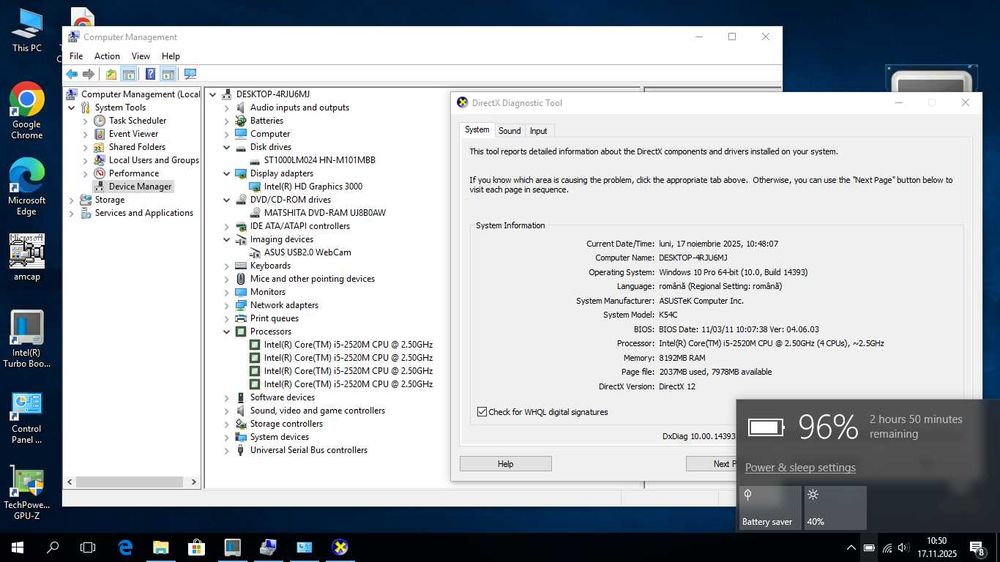The height and width of the screenshot is (562, 1000).
Task: Select Local Users and Groups
Action: (154, 160)
